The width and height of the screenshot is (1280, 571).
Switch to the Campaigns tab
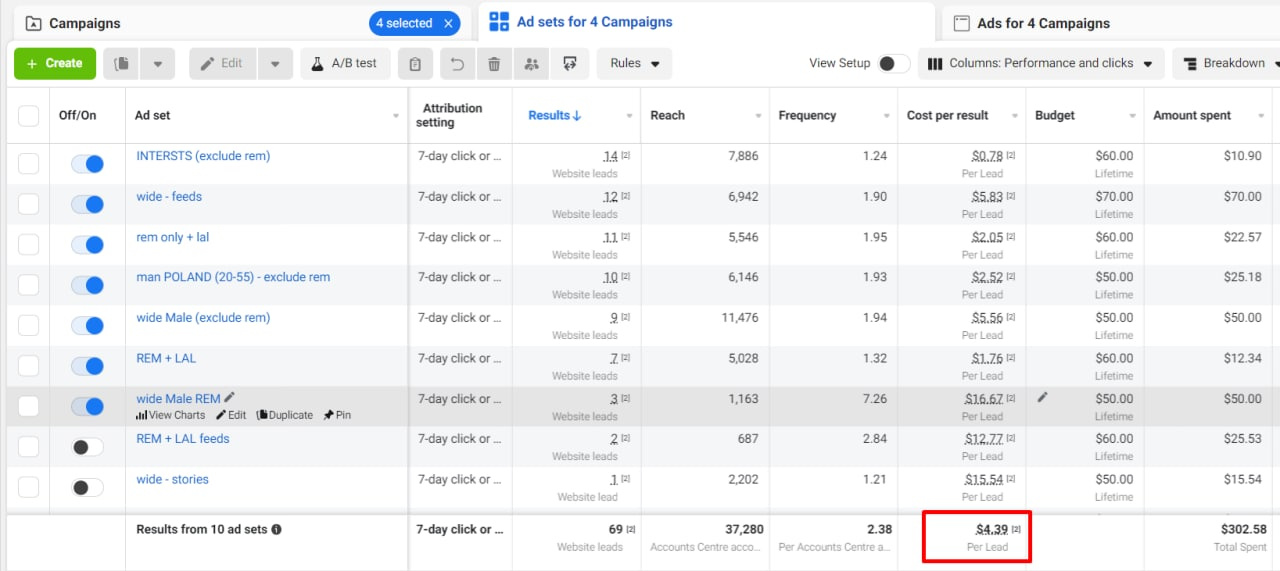point(85,23)
